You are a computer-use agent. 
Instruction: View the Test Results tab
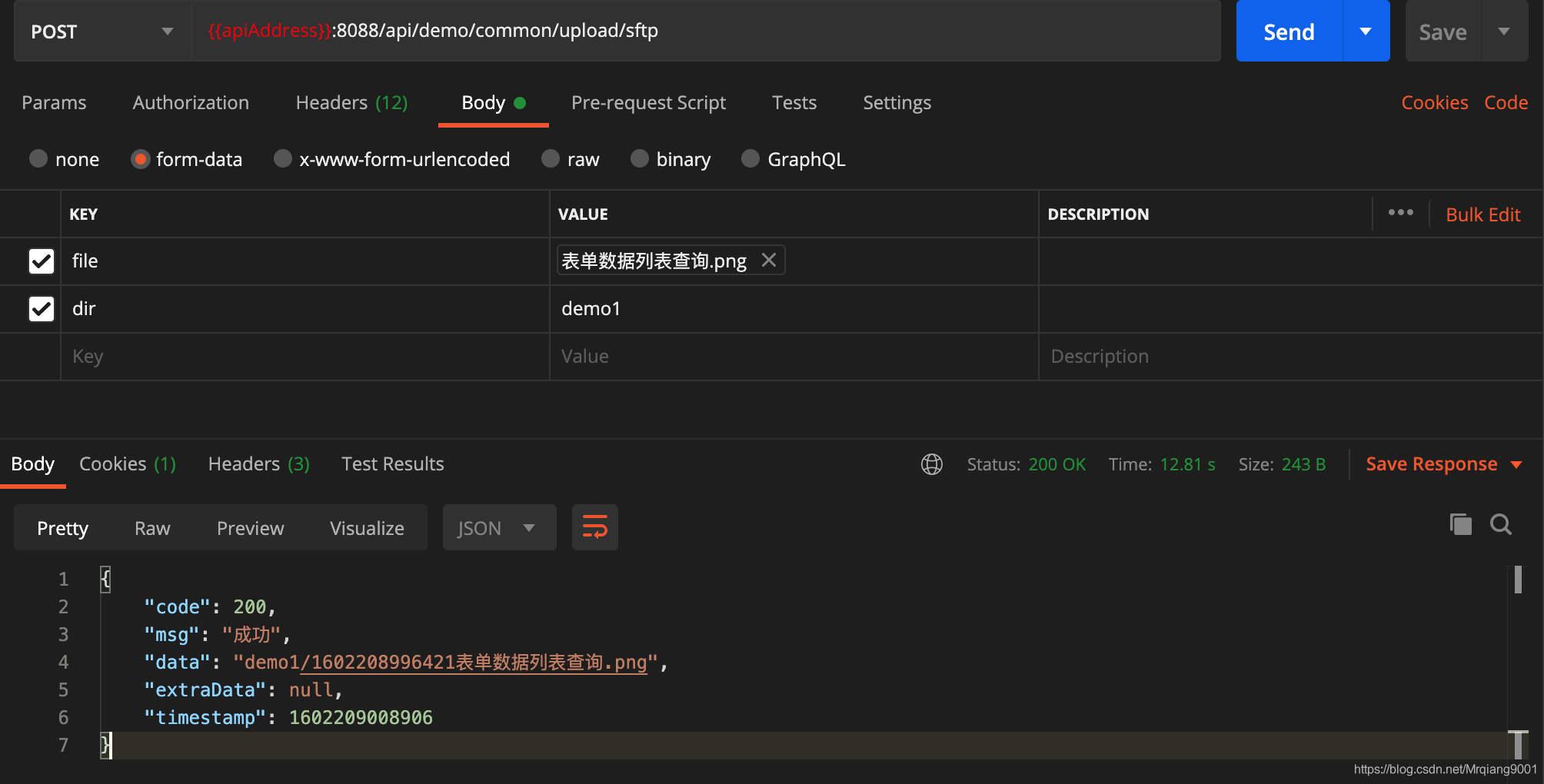tap(393, 463)
